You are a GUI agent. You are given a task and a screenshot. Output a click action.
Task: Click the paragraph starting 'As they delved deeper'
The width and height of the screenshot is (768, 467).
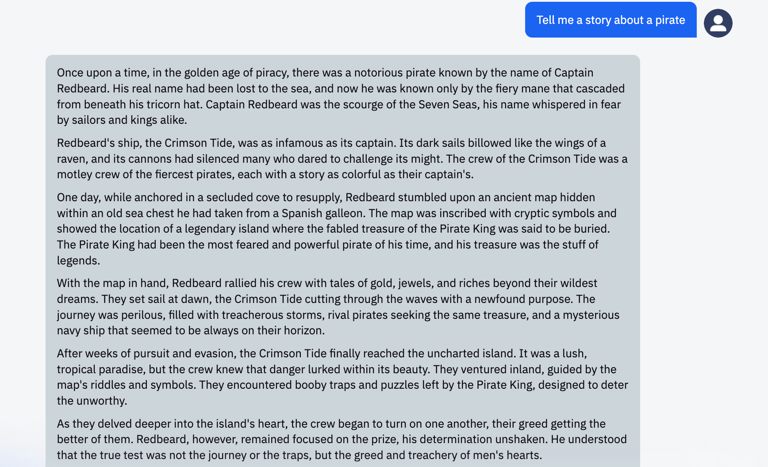[x=342, y=439]
